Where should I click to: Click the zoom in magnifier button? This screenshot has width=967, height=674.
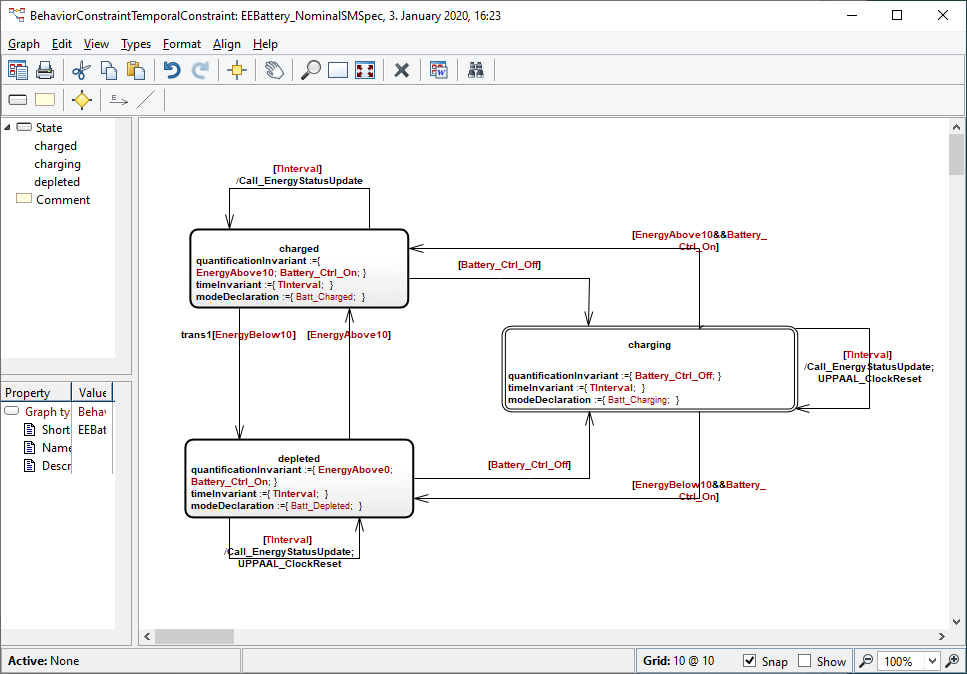point(952,661)
